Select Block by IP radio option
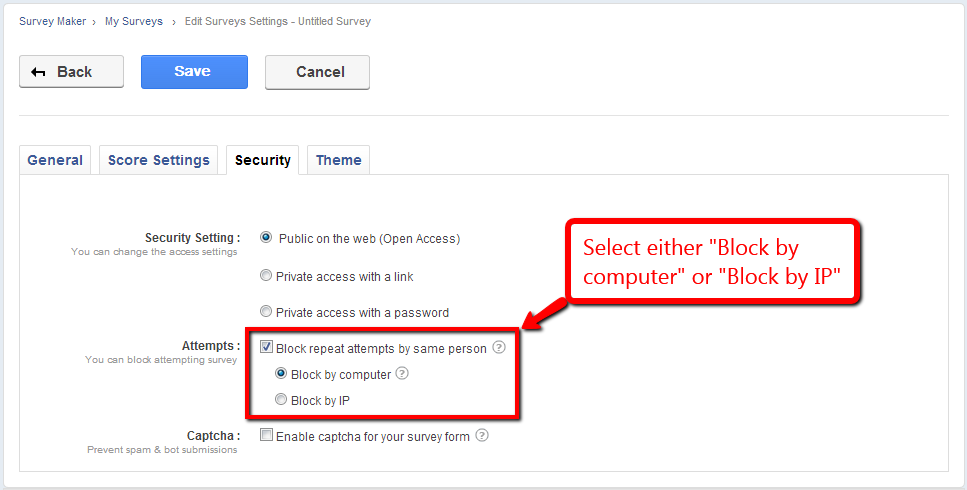967x490 pixels. coord(281,400)
